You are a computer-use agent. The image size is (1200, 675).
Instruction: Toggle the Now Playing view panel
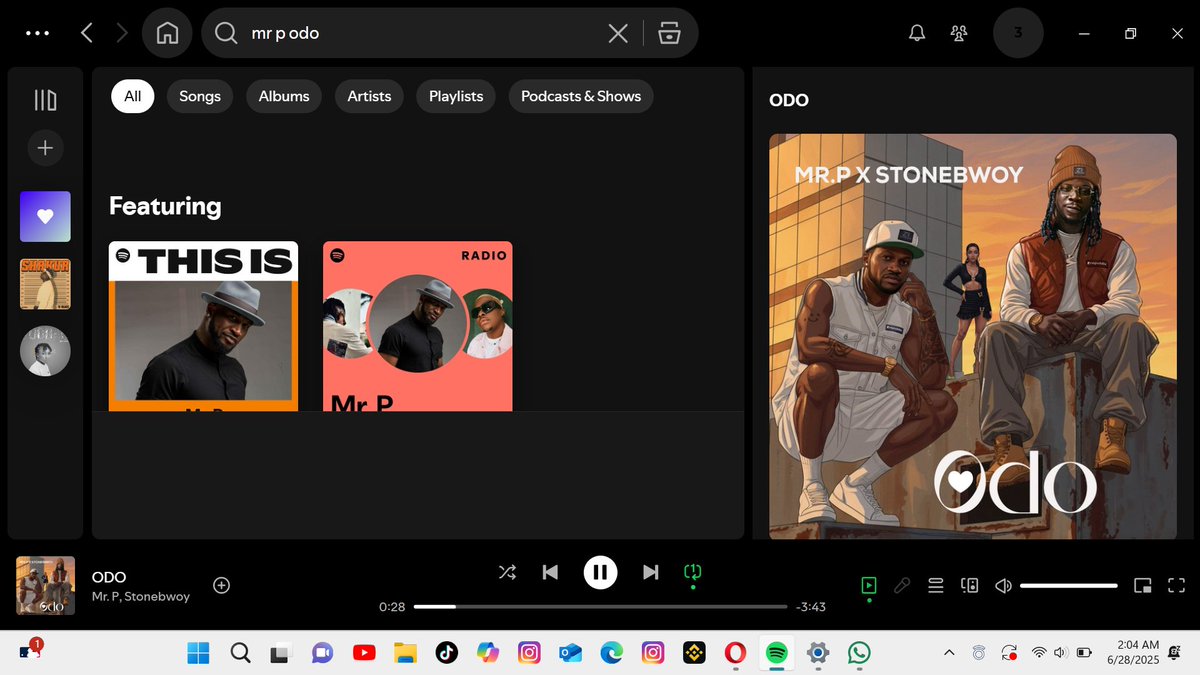pyautogui.click(x=868, y=585)
